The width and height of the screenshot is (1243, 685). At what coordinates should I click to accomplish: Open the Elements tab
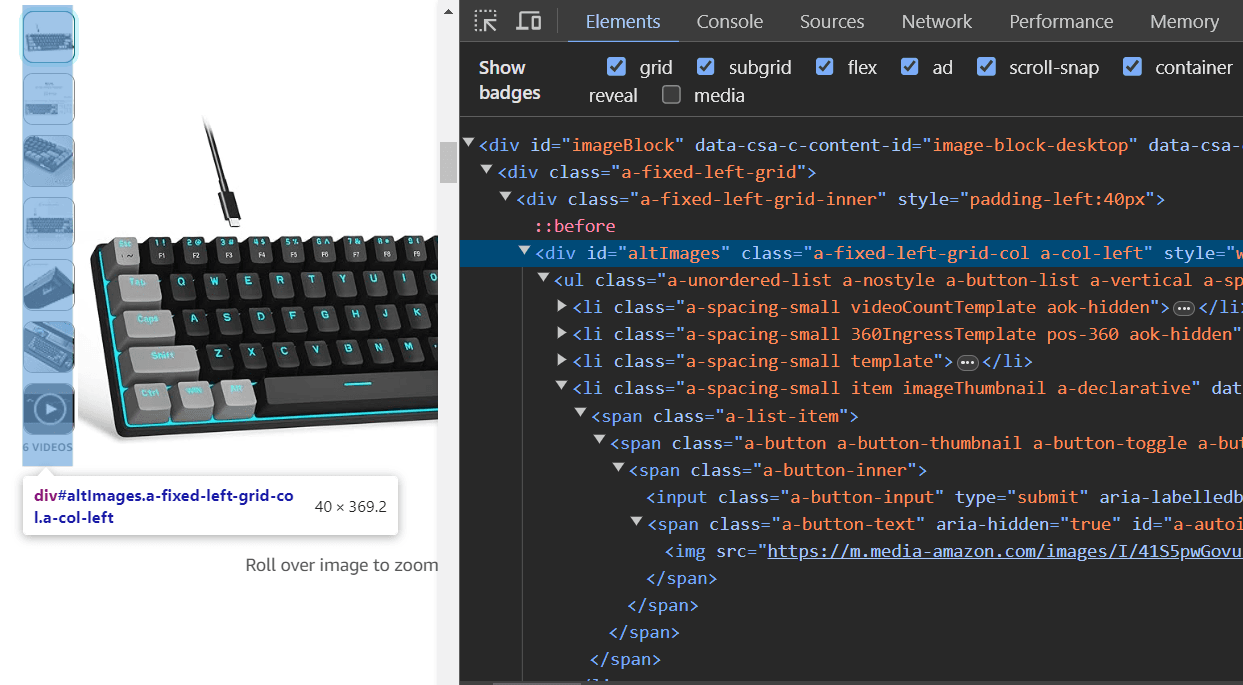coord(623,21)
